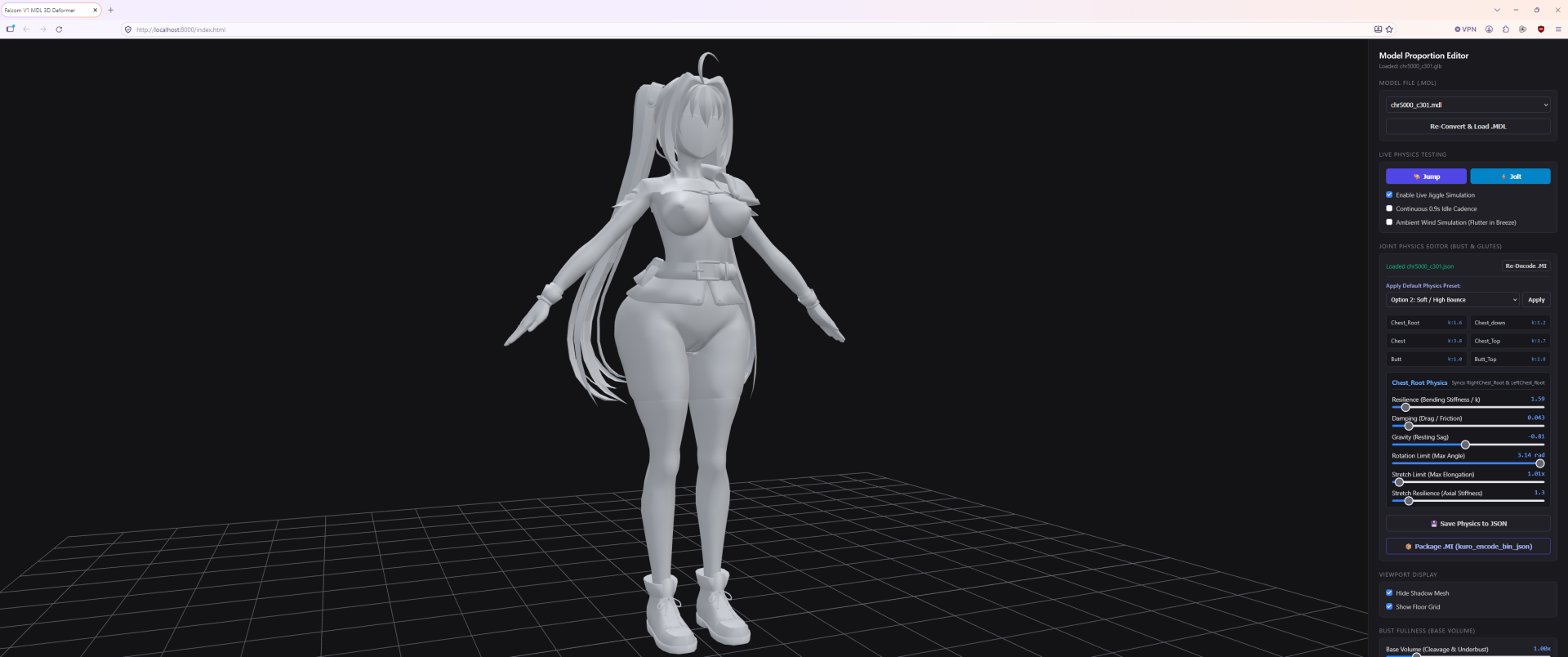
Task: Open the chr5000_c301.mdl model file dropdown
Action: [1468, 105]
